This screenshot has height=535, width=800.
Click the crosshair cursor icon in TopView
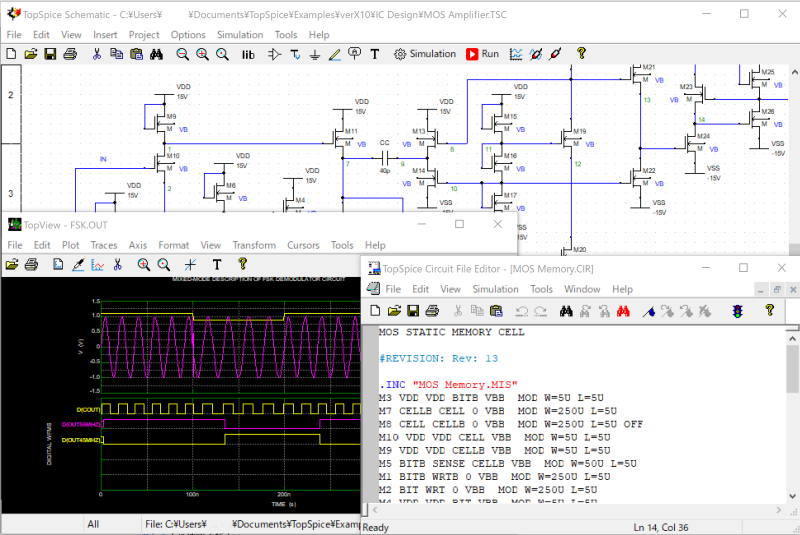click(x=190, y=265)
